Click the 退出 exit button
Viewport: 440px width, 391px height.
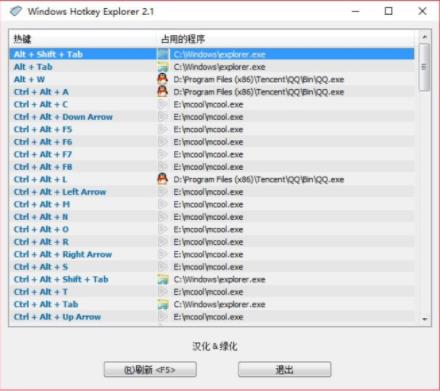285,369
